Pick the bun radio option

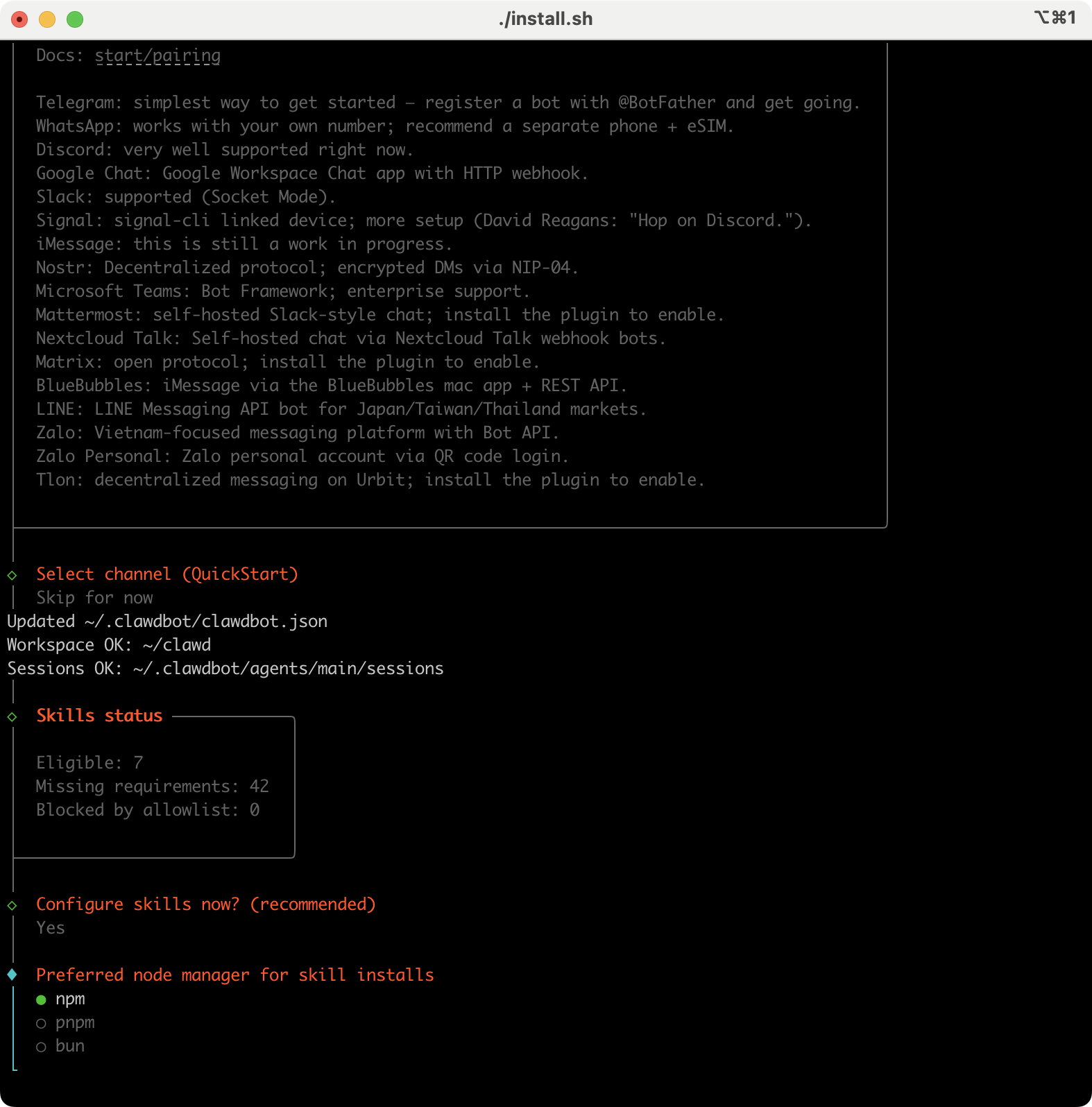point(42,1047)
